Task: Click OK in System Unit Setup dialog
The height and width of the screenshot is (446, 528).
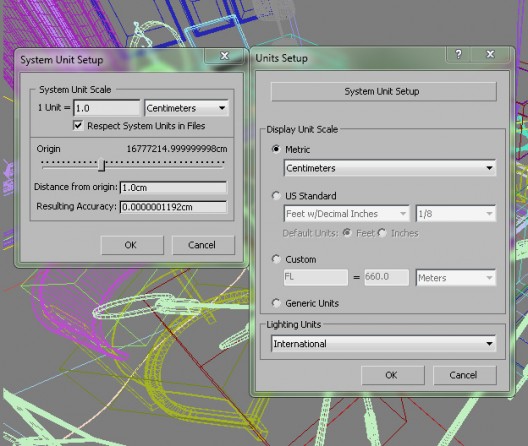Action: (132, 245)
